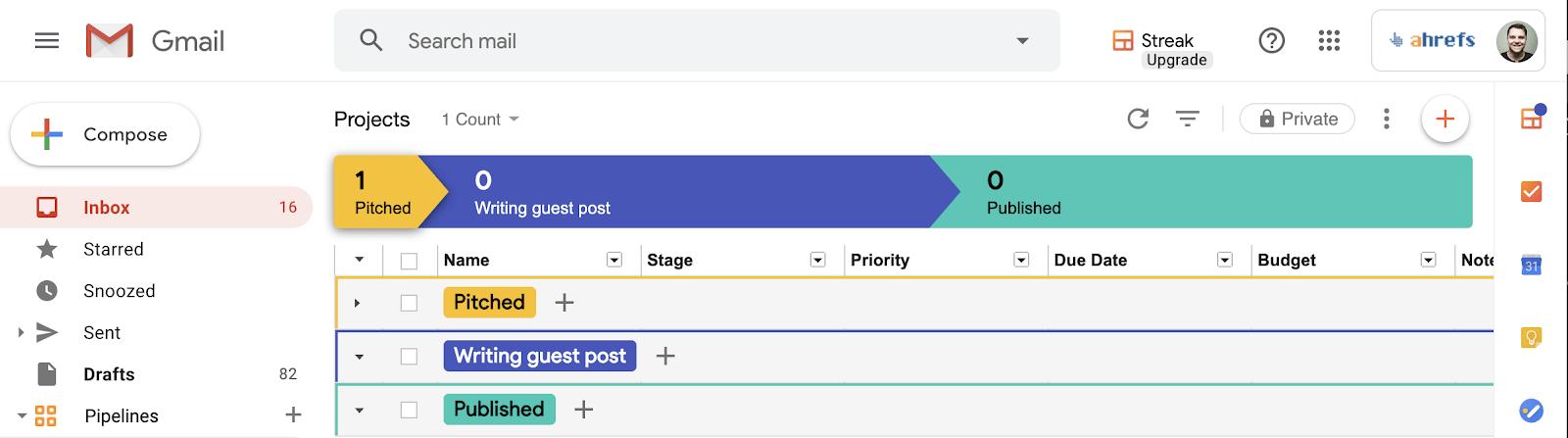Open the Count dropdown
This screenshot has height=438, width=1568.
point(480,120)
